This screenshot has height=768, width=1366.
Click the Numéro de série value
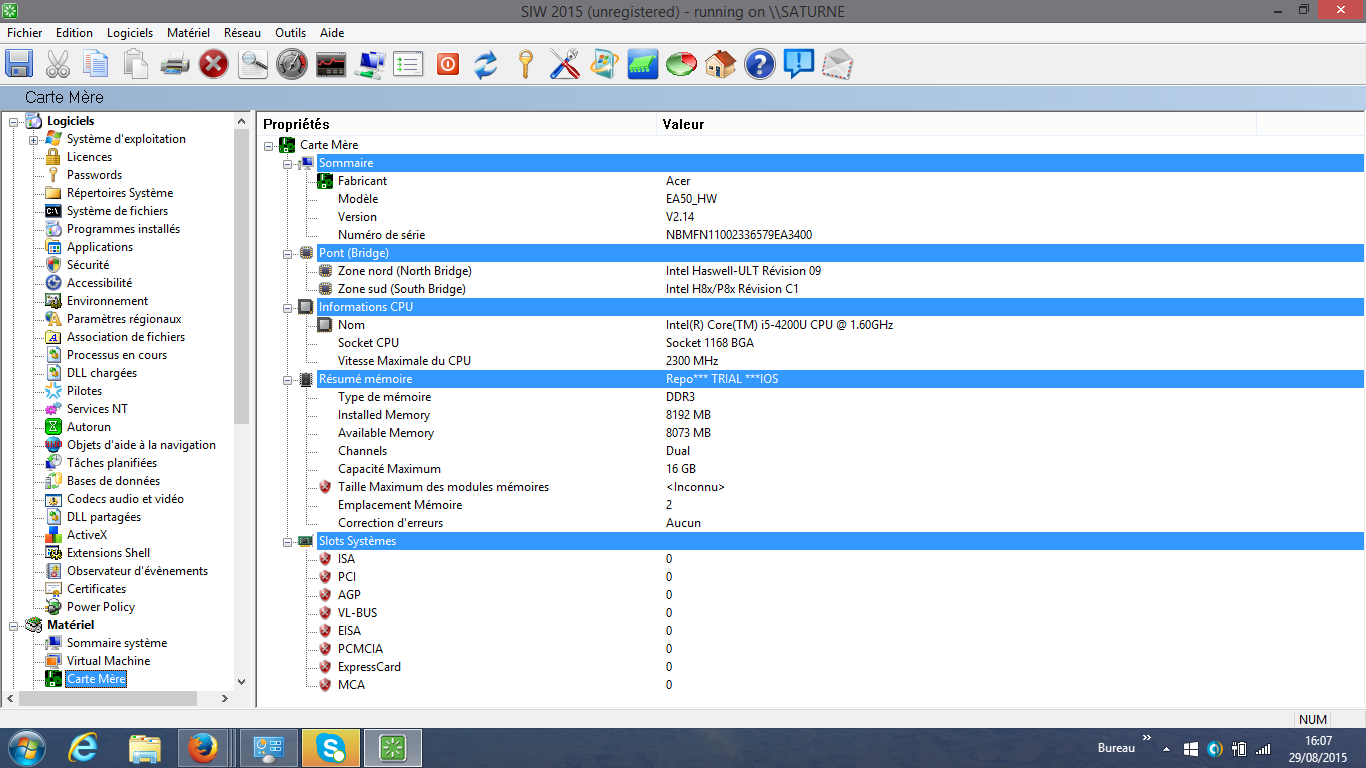coord(739,235)
